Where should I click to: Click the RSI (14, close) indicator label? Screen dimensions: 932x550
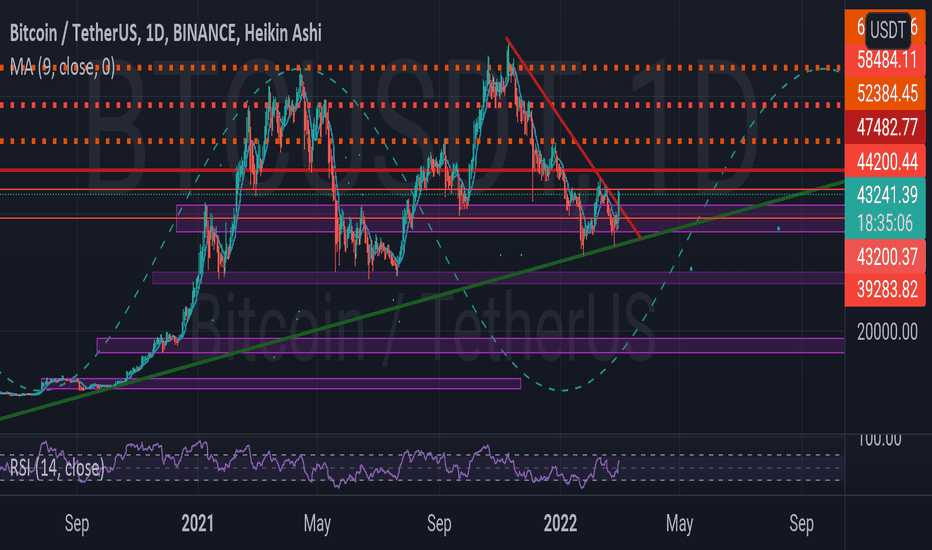[57, 469]
